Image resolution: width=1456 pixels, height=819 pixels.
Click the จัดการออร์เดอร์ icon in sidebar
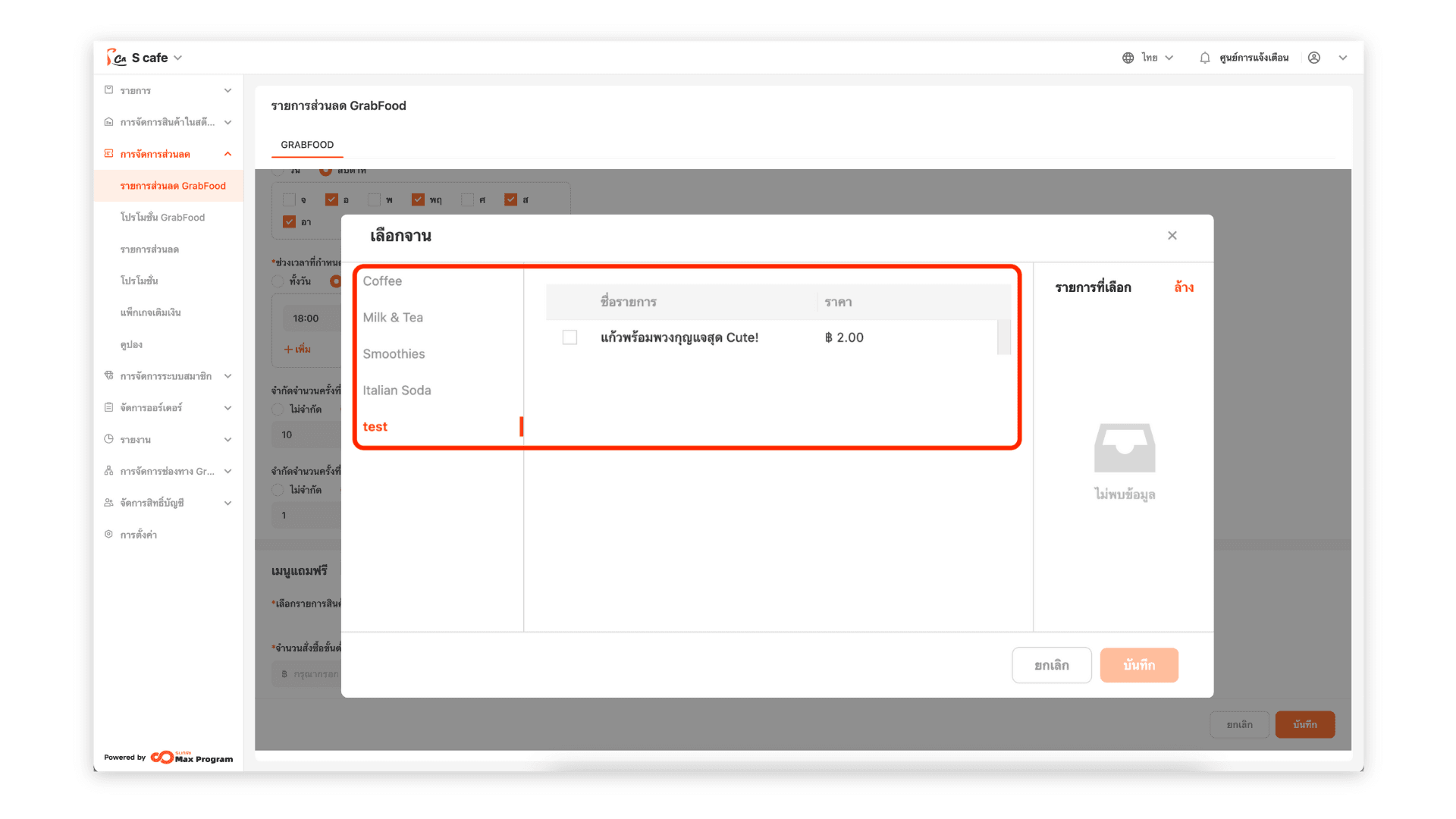[108, 407]
